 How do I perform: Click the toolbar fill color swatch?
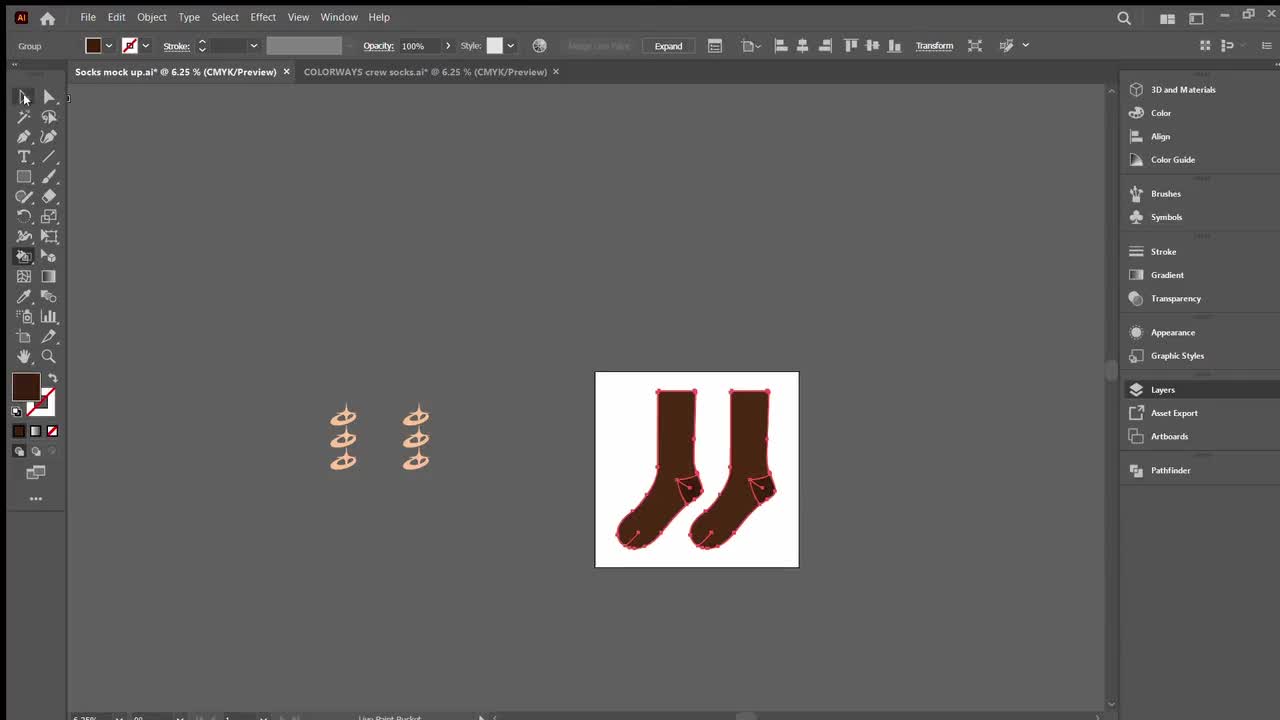pos(25,387)
